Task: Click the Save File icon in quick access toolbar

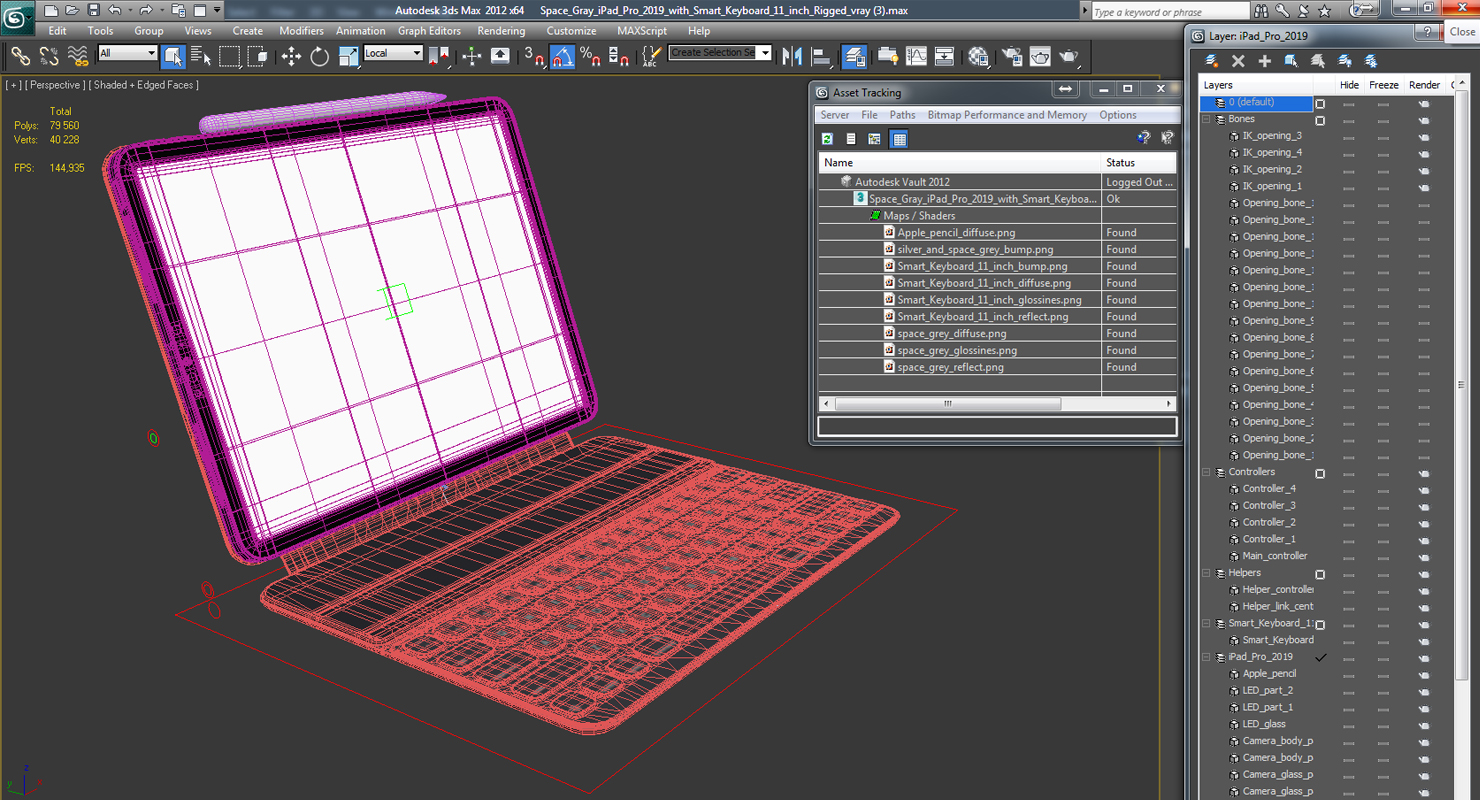Action: click(x=93, y=10)
